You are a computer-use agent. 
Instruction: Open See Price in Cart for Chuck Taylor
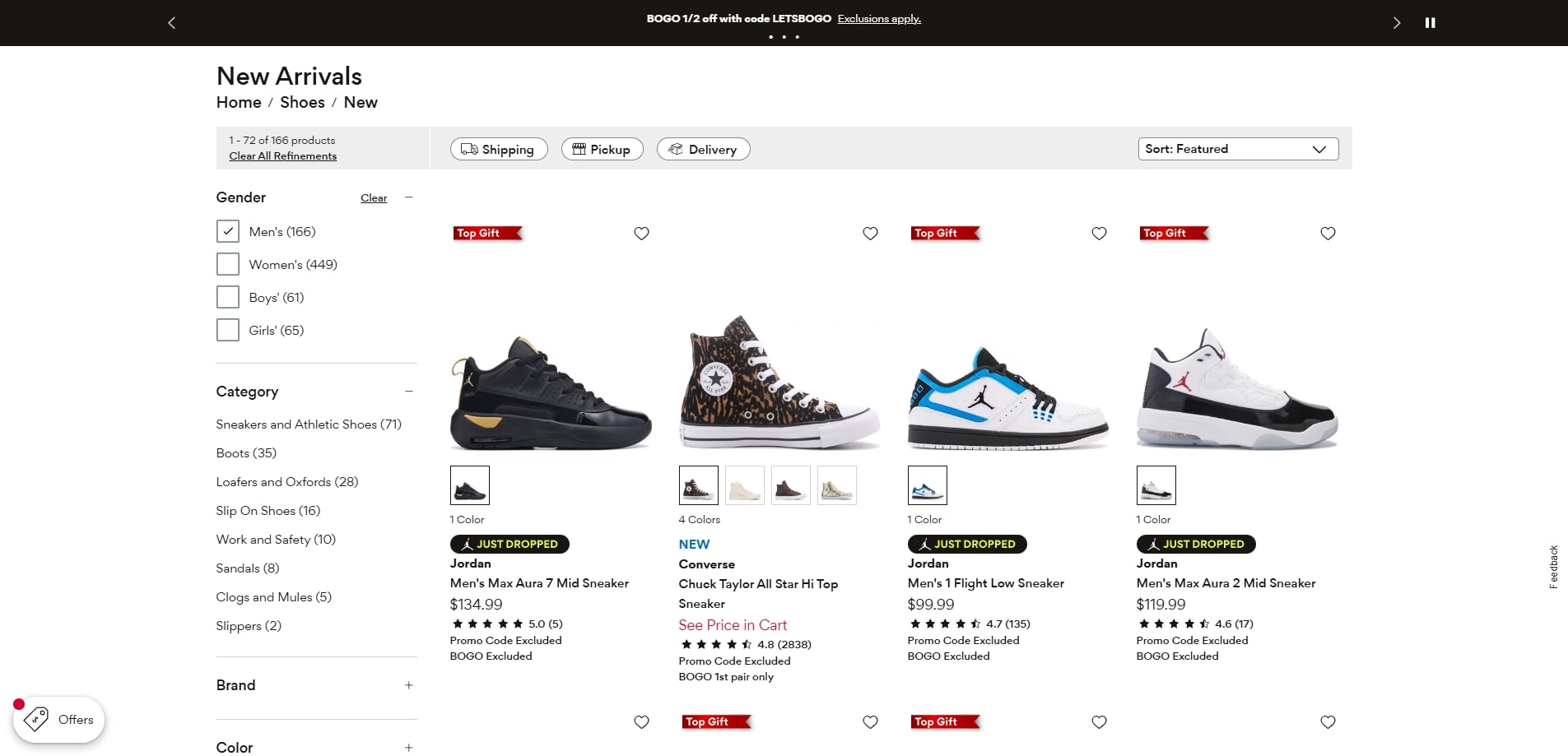[732, 625]
